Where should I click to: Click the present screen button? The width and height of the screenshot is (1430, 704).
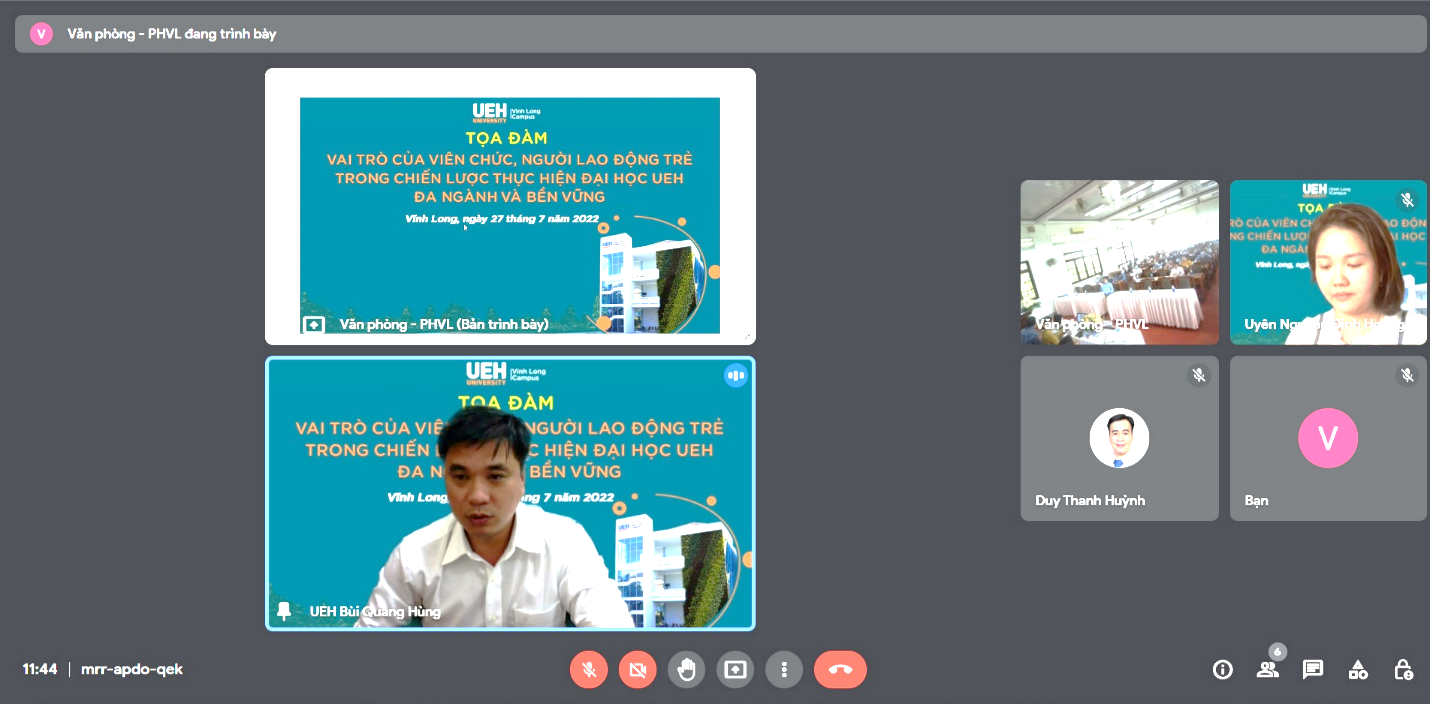pyautogui.click(x=735, y=670)
